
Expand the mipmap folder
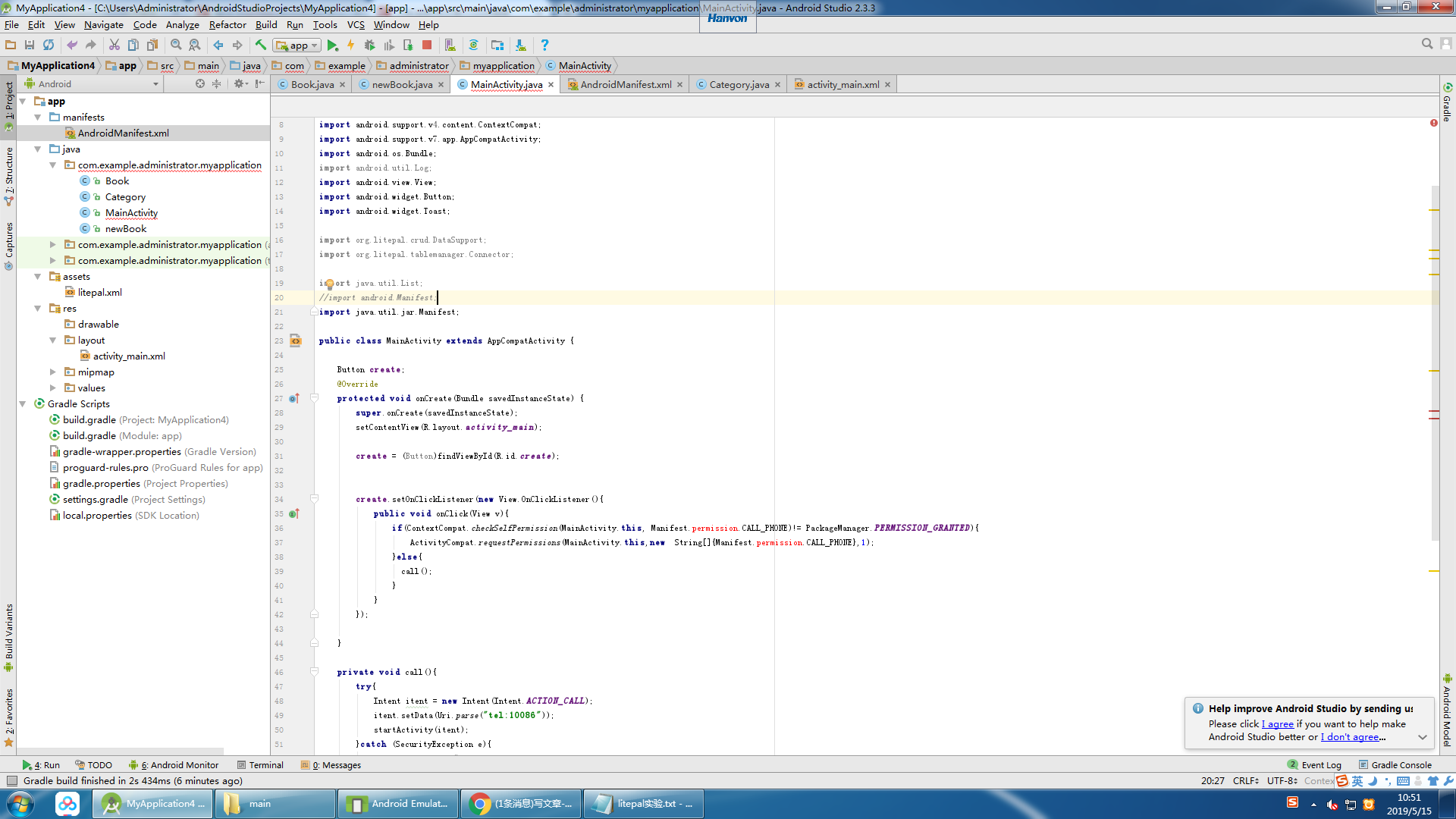pos(52,372)
